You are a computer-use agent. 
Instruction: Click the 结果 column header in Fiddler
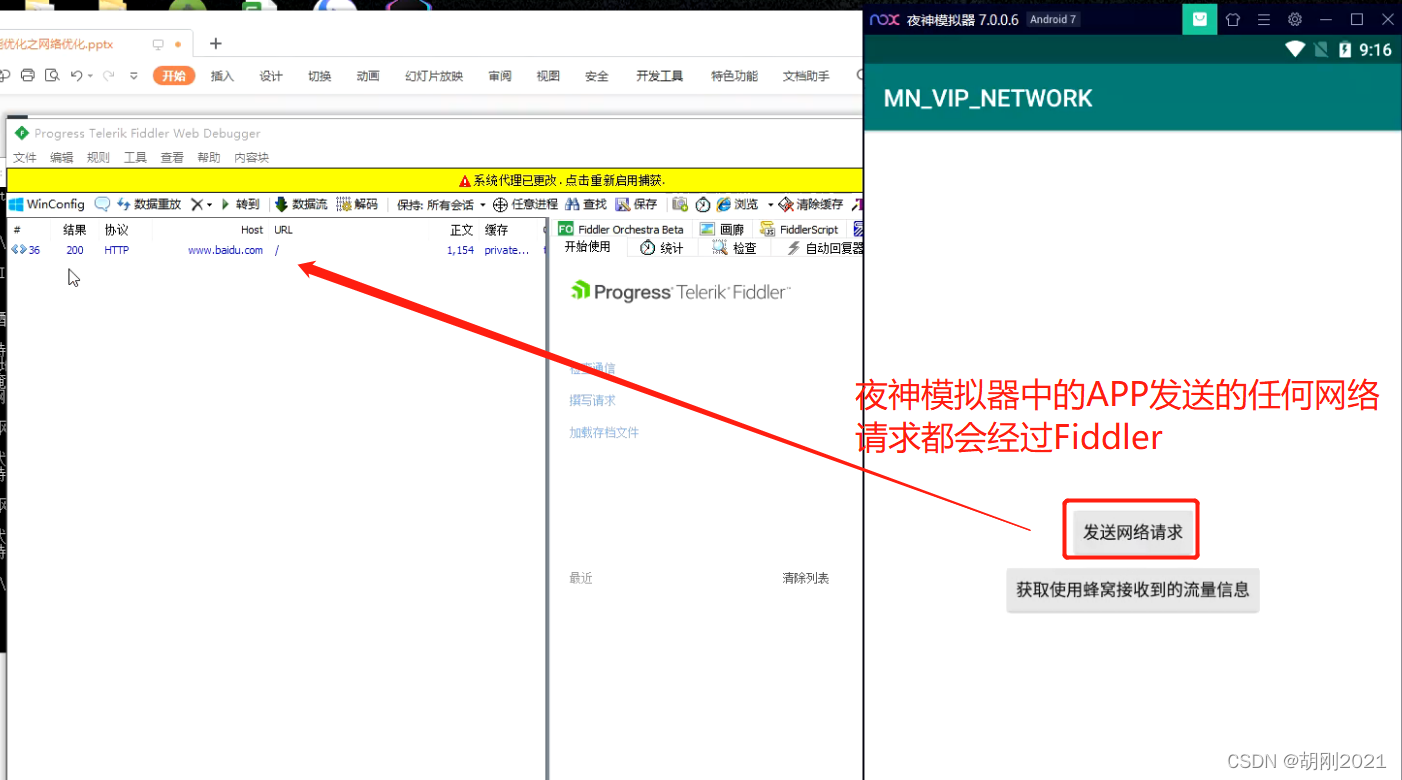click(x=75, y=230)
